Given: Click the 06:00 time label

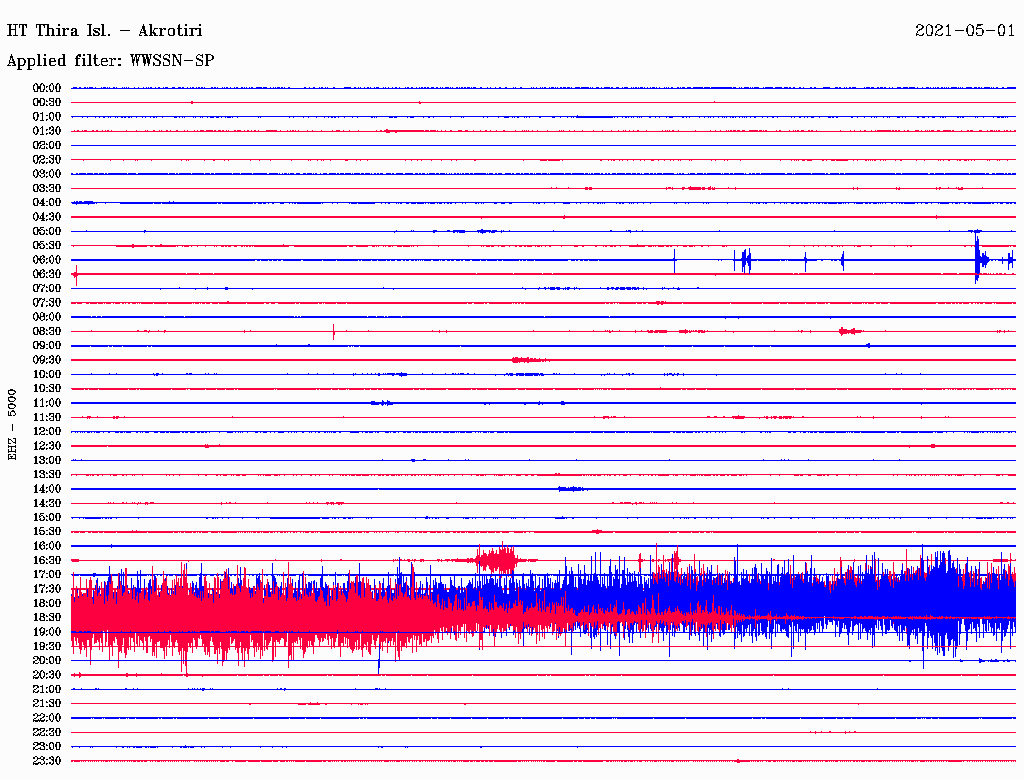Looking at the screenshot, I should (47, 260).
